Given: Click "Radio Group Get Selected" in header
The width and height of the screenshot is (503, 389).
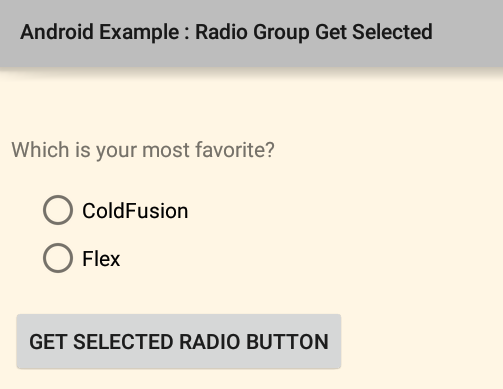Looking at the screenshot, I should click(x=314, y=32).
